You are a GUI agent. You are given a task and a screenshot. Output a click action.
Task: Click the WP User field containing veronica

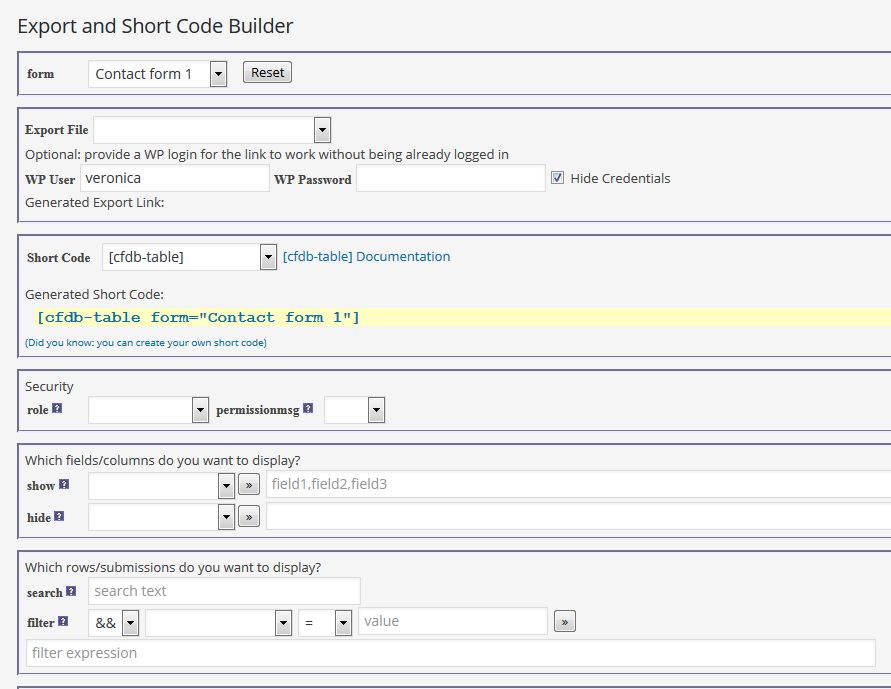[174, 178]
